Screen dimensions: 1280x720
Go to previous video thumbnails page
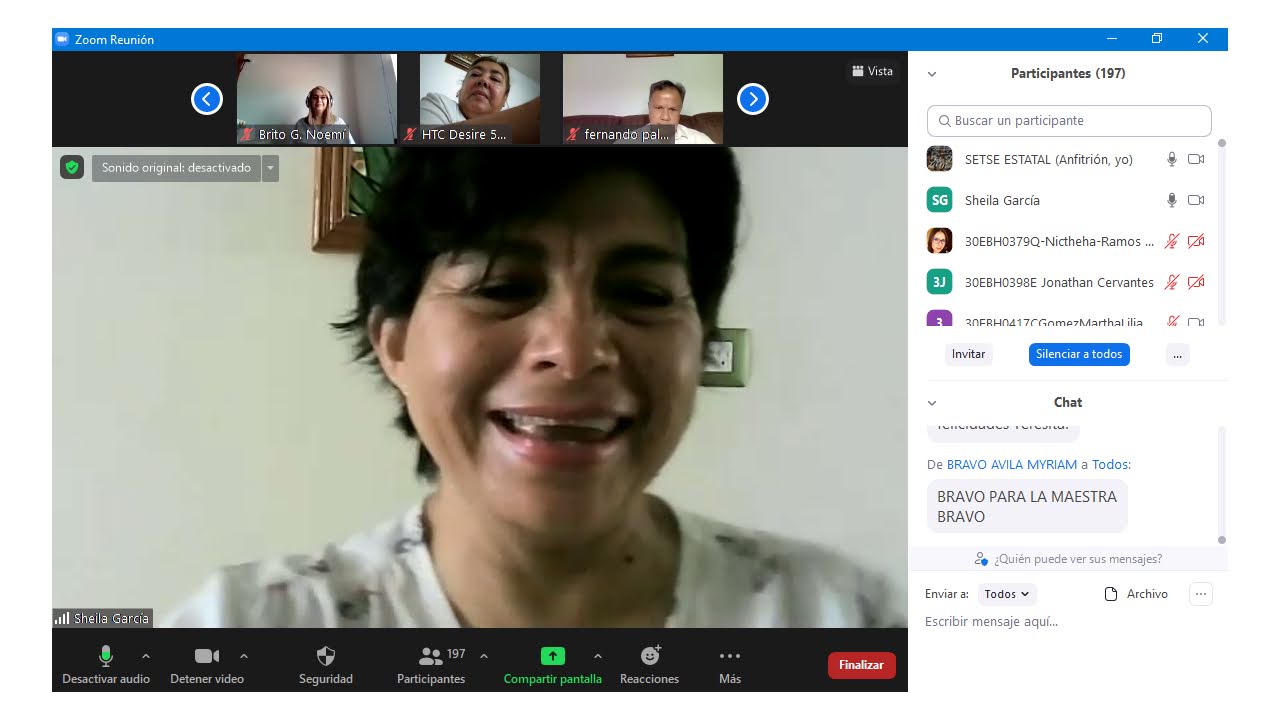pos(207,99)
